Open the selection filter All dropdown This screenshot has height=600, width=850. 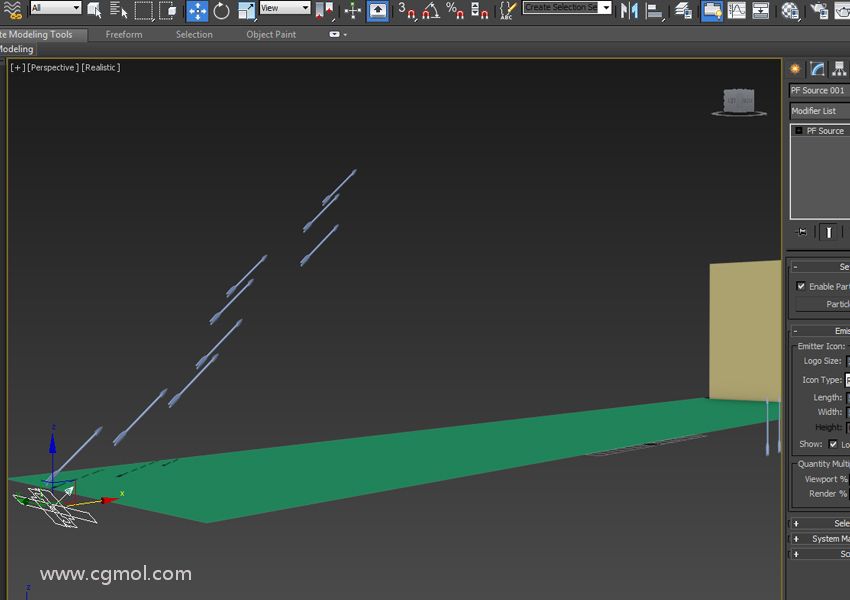click(55, 8)
